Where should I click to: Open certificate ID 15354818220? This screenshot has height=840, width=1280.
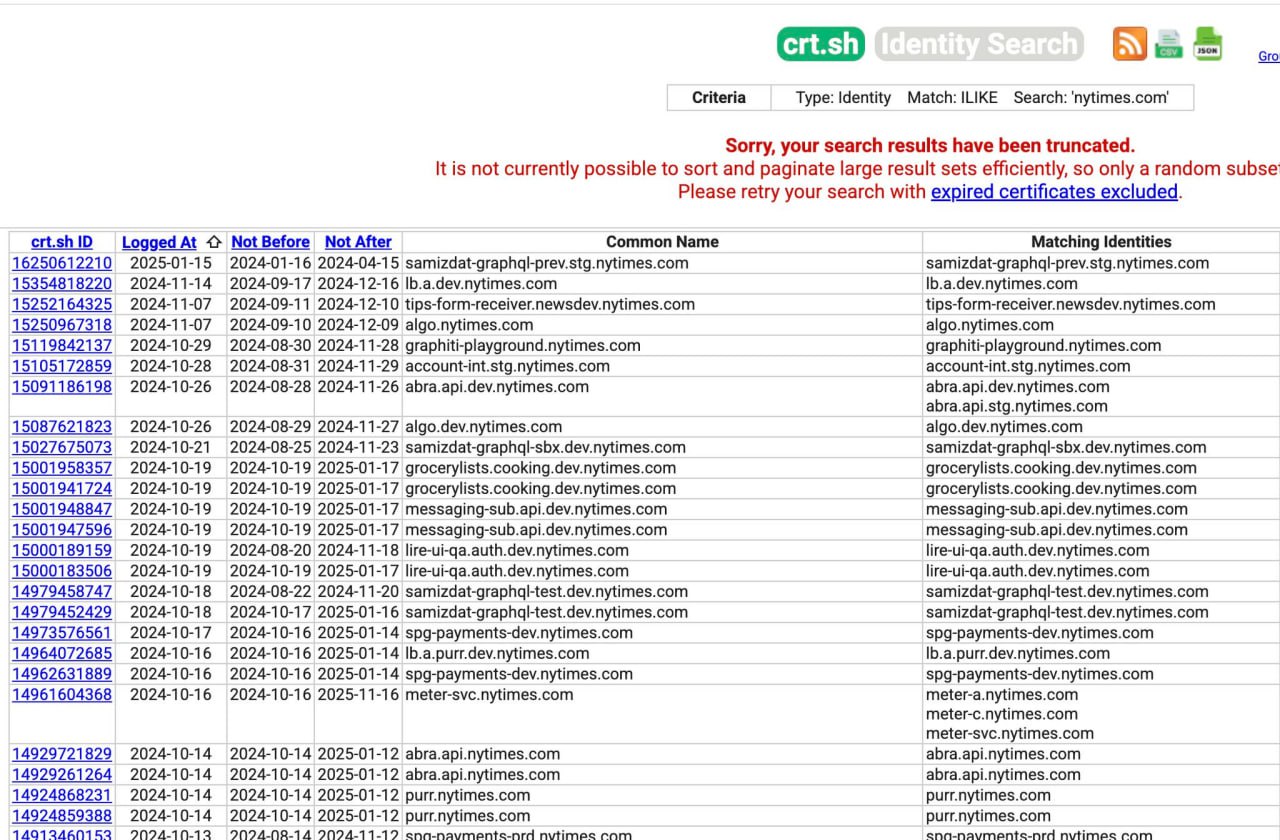[62, 284]
